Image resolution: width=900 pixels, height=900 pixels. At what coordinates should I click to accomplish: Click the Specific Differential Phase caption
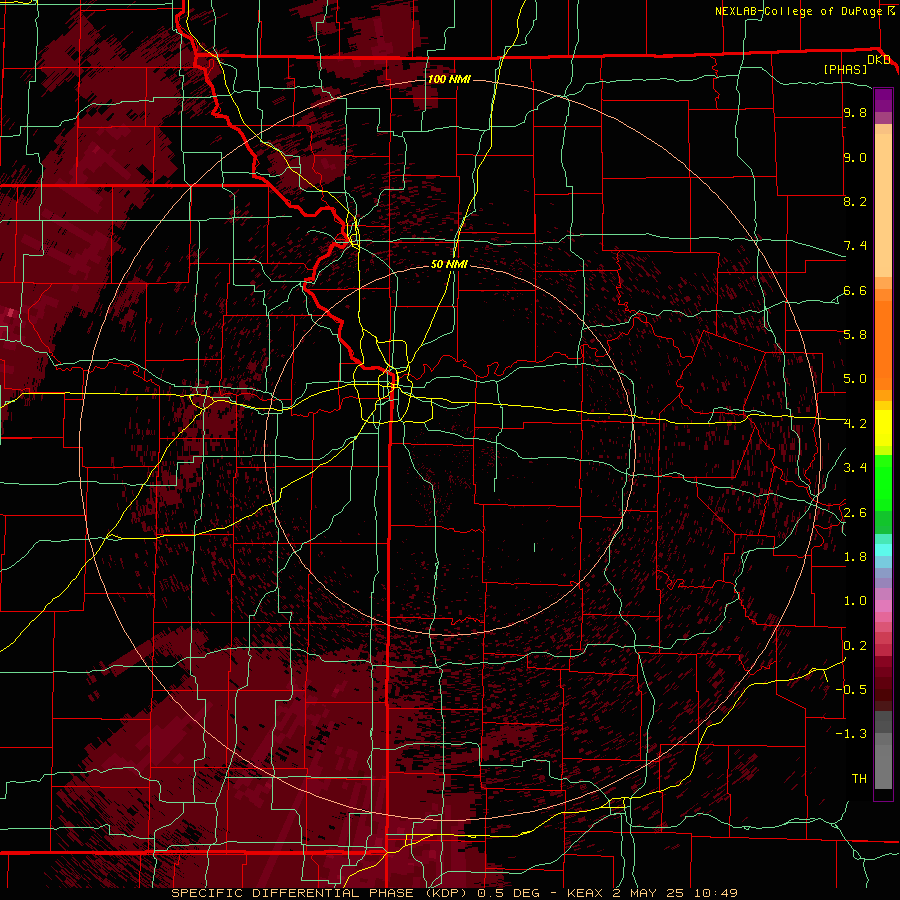click(454, 893)
